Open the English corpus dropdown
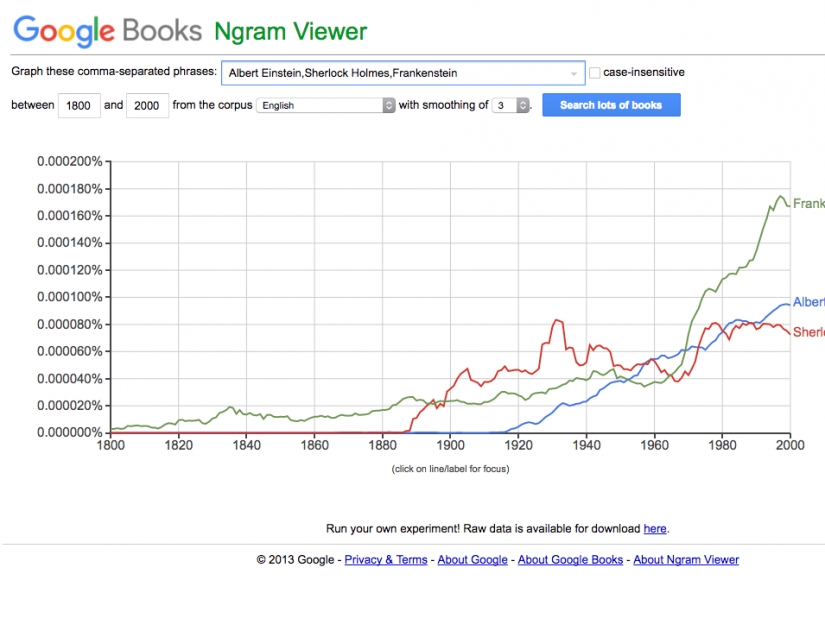This screenshot has width=825, height=618. click(x=326, y=105)
